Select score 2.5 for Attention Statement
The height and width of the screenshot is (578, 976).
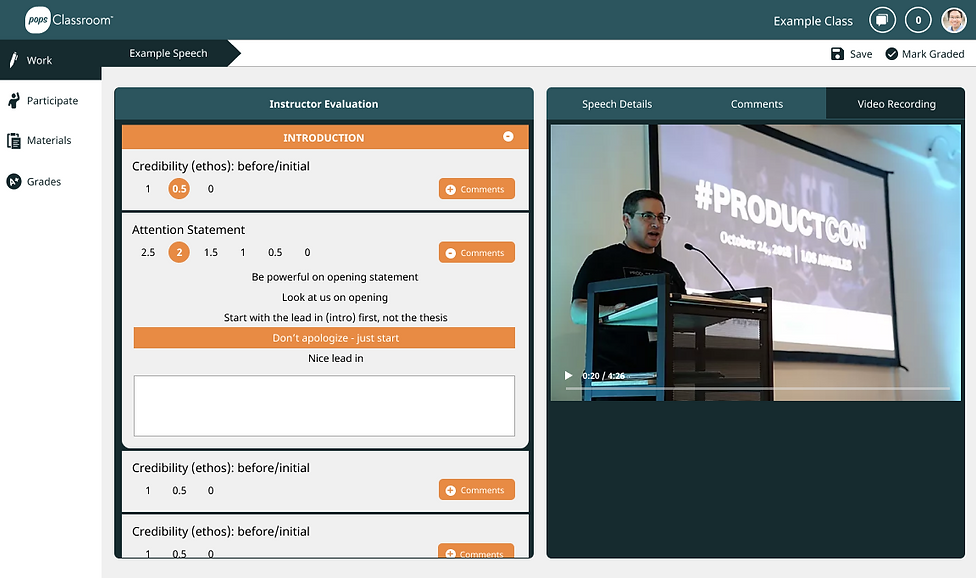point(148,252)
